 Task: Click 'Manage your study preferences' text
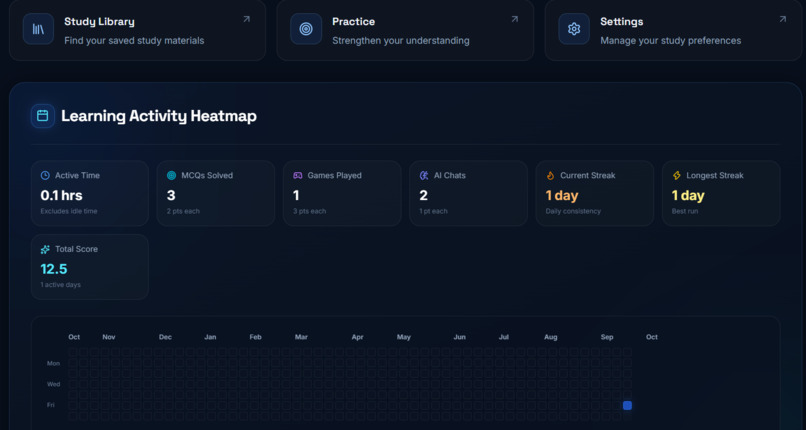670,41
